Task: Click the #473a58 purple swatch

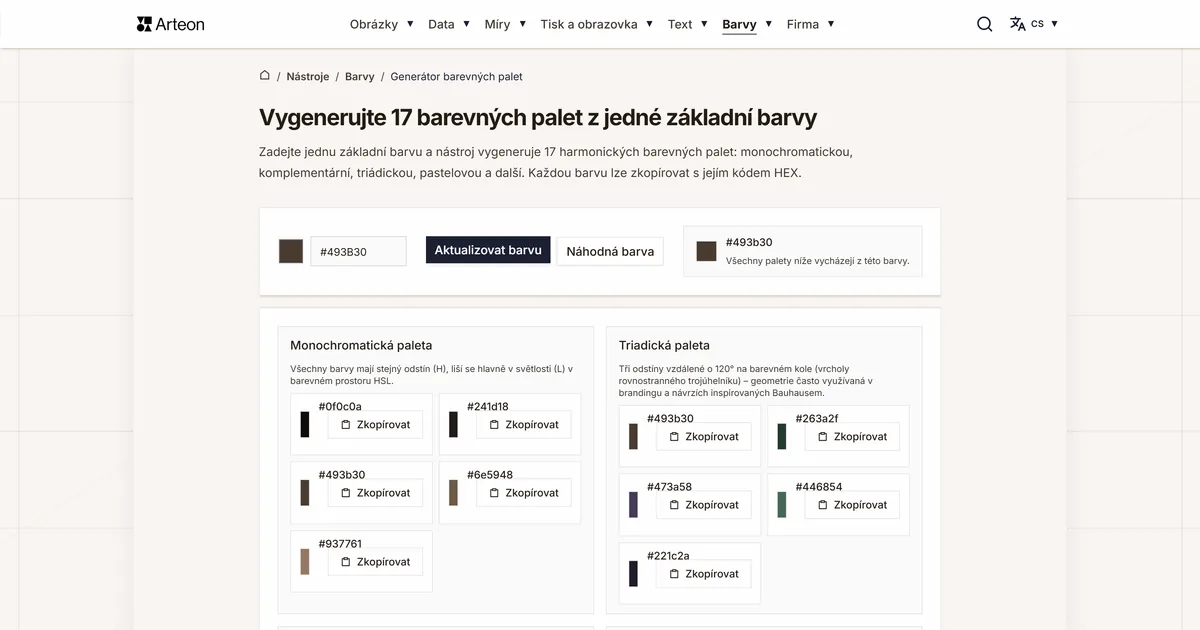Action: (x=633, y=504)
